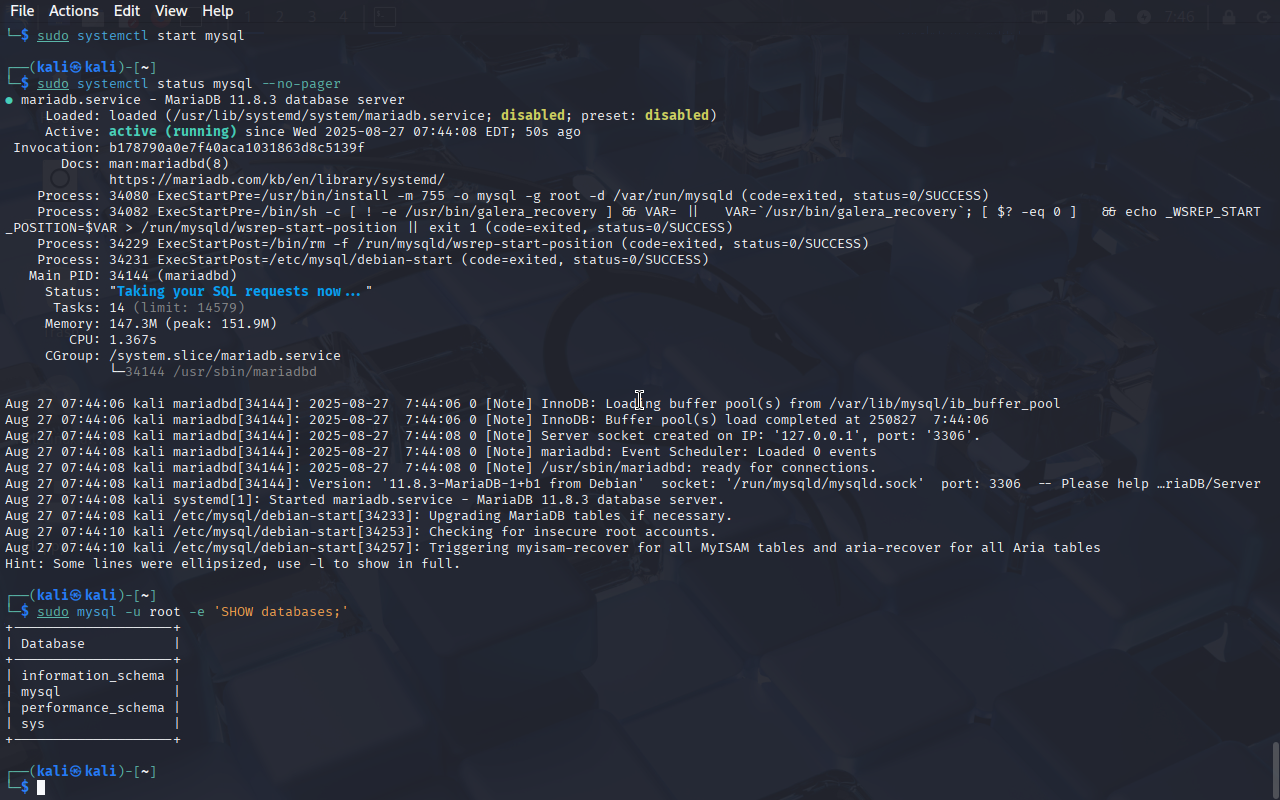Click the 'mariadb.service - MariaDB 11.8.3 database server' heading
This screenshot has width=1280, height=800.
click(213, 100)
